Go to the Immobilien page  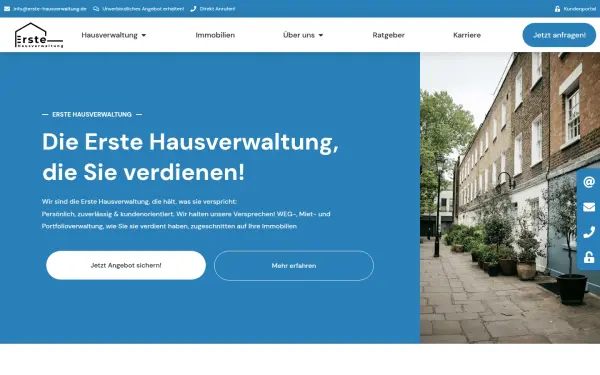click(215, 35)
